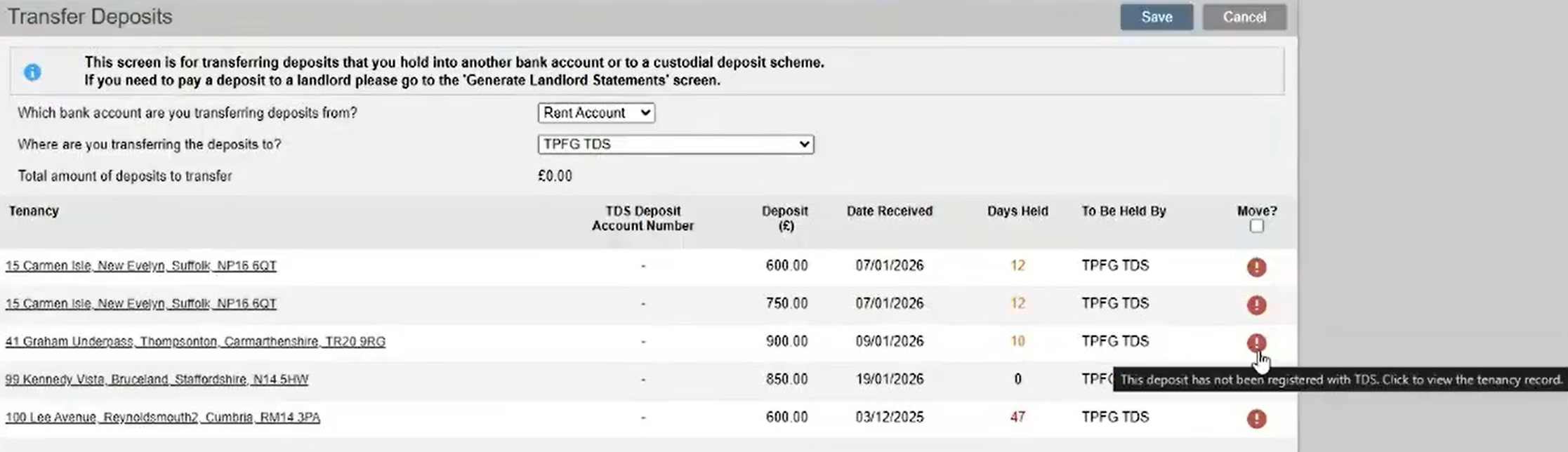
Task: Click the 900.00 deposit amount
Action: pyautogui.click(x=786, y=341)
